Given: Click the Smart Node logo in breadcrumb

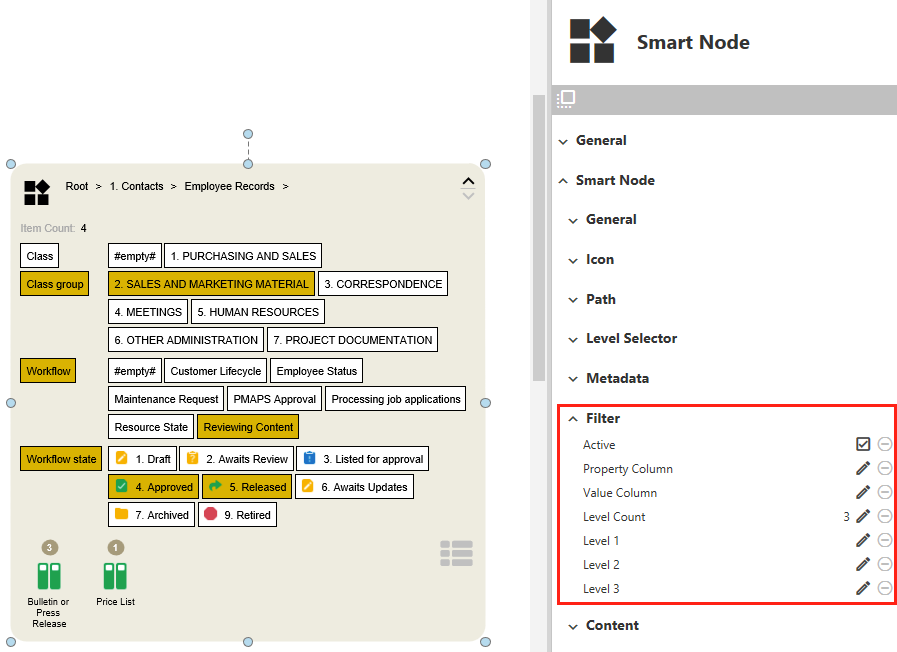Looking at the screenshot, I should click(x=37, y=192).
